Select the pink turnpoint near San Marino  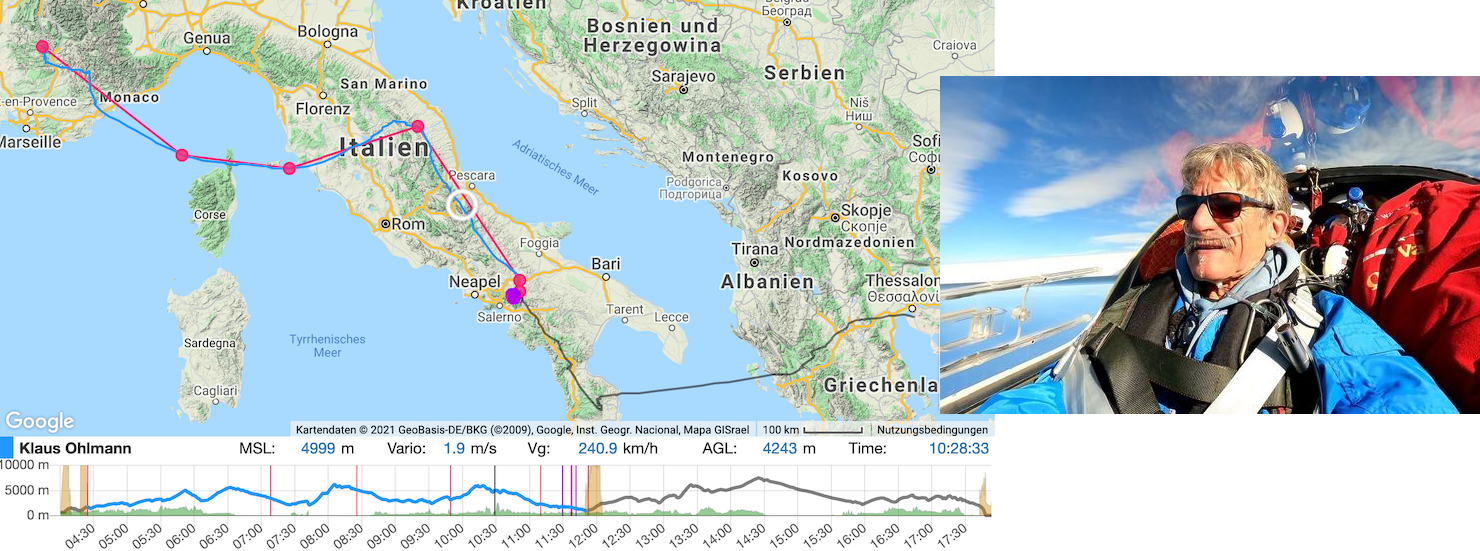(x=418, y=126)
